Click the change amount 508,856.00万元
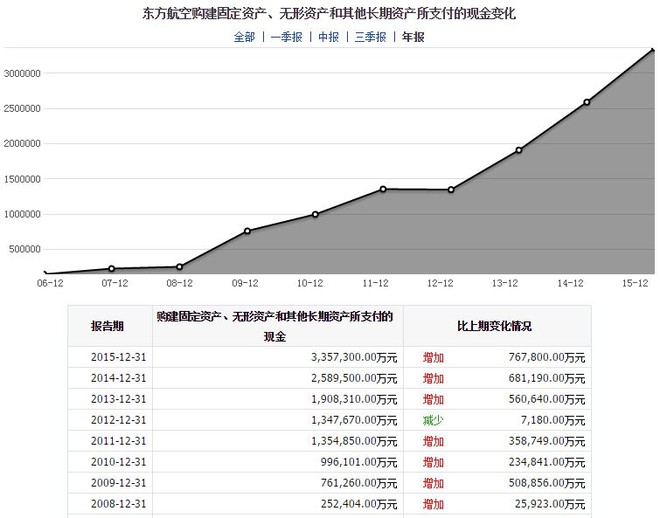Image resolution: width=660 pixels, height=518 pixels. click(547, 483)
